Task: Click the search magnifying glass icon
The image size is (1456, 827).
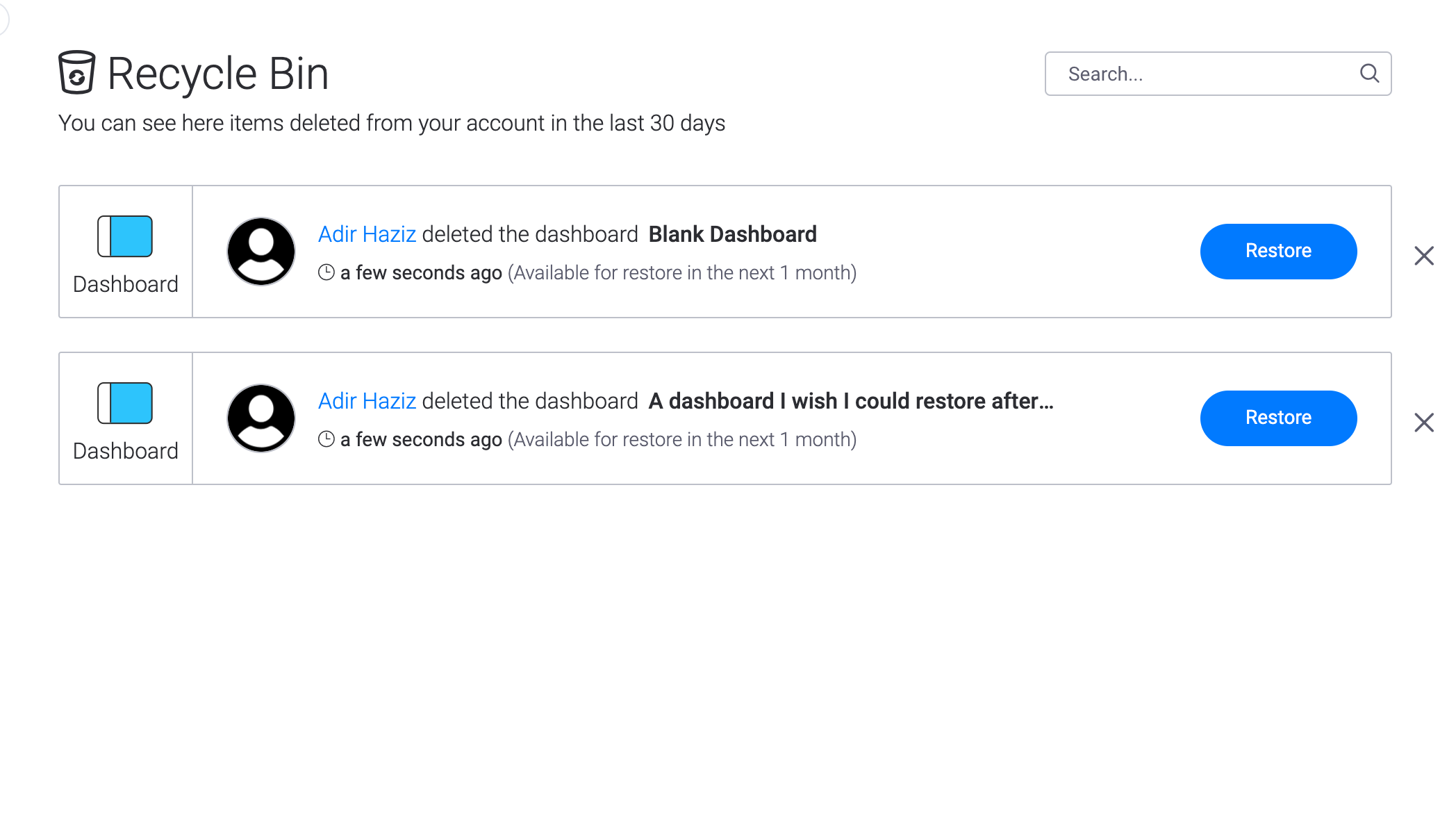Action: (x=1369, y=73)
